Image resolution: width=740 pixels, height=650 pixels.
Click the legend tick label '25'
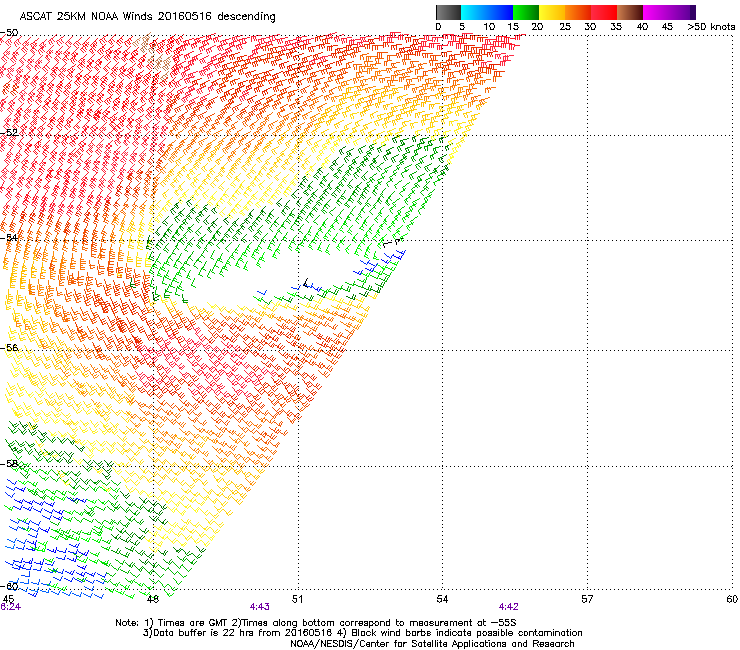tap(565, 27)
